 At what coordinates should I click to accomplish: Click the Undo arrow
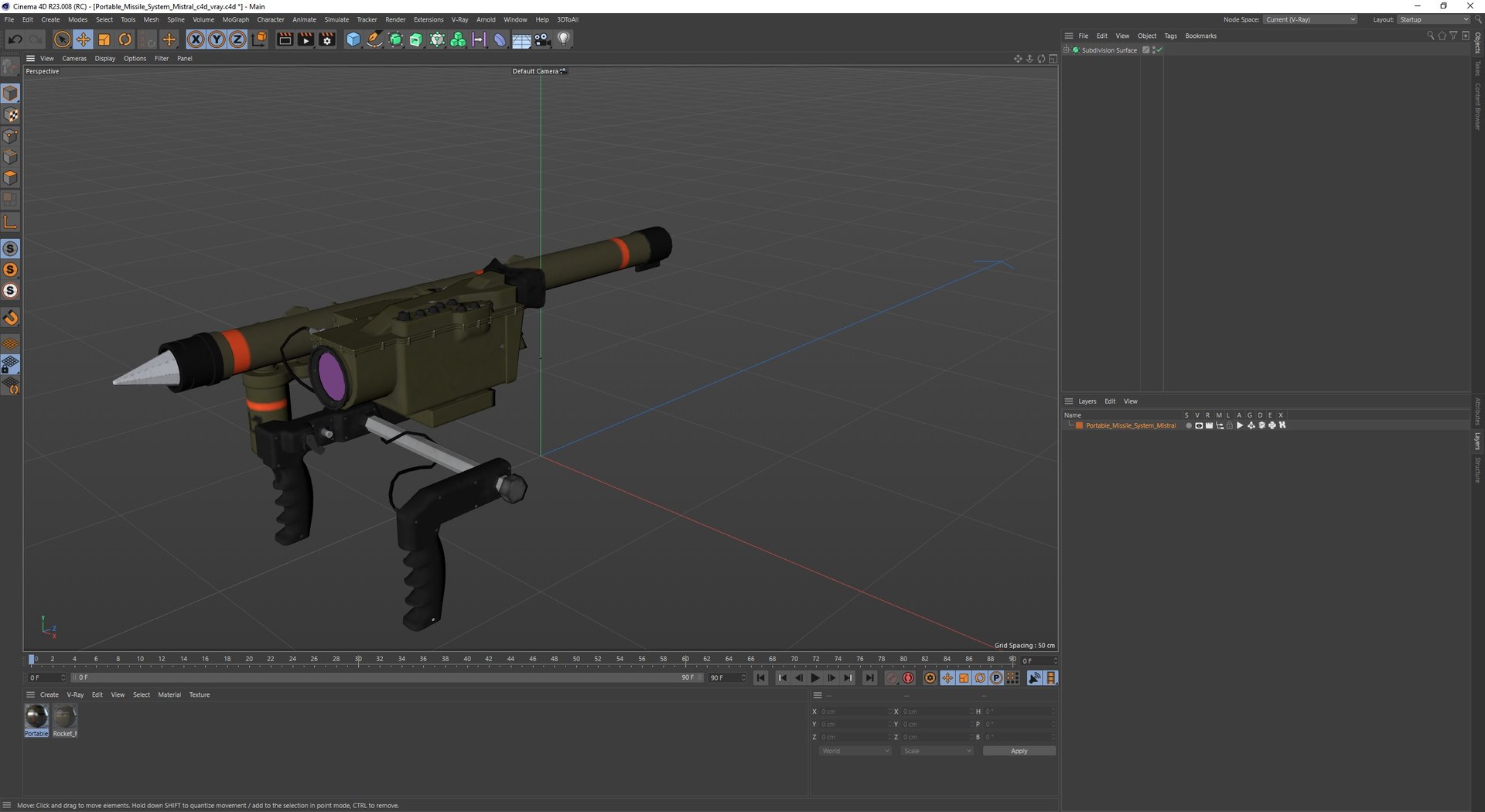pyautogui.click(x=15, y=39)
